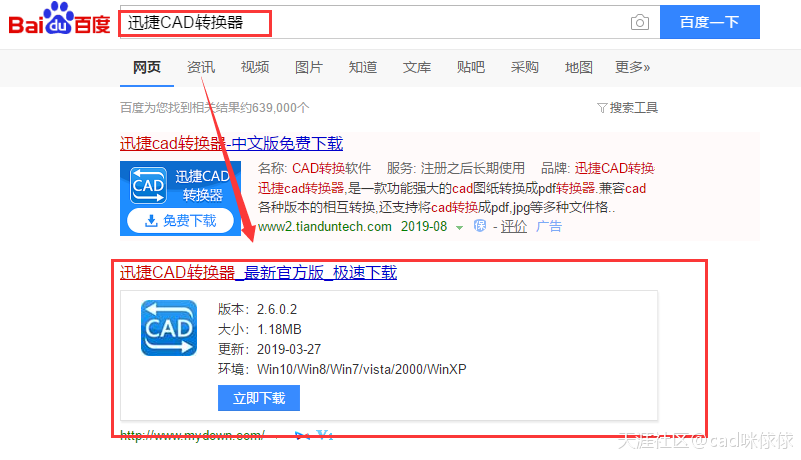The height and width of the screenshot is (460, 801).
Task: Click the 服务: 注册之后长期使用 text
Action: click(x=456, y=168)
